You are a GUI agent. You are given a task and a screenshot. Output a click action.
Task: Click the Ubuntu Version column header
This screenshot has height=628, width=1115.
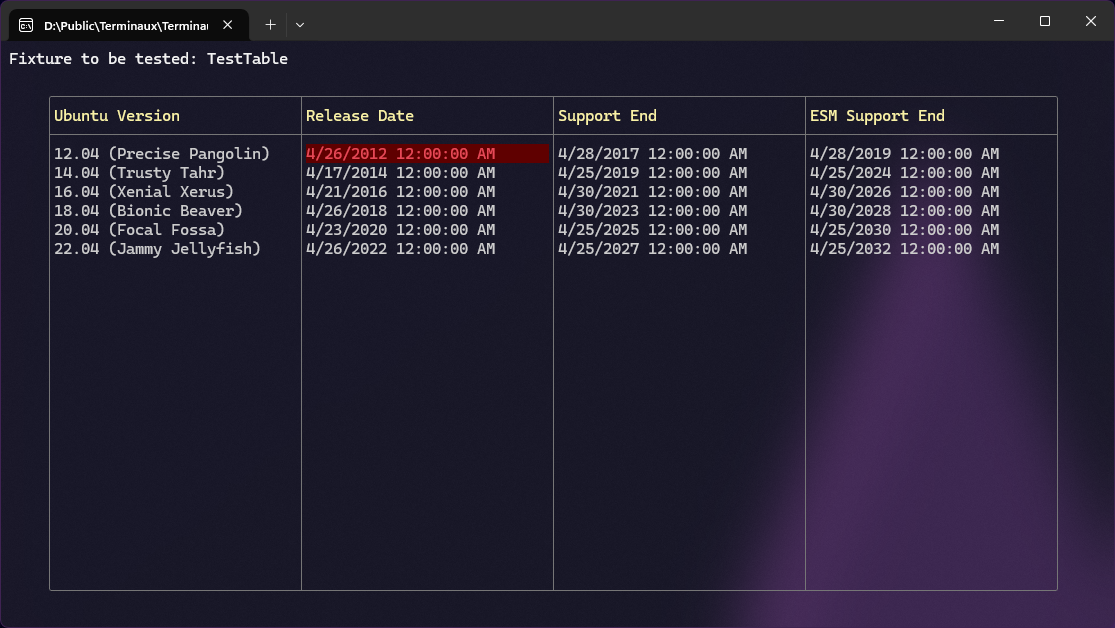117,116
